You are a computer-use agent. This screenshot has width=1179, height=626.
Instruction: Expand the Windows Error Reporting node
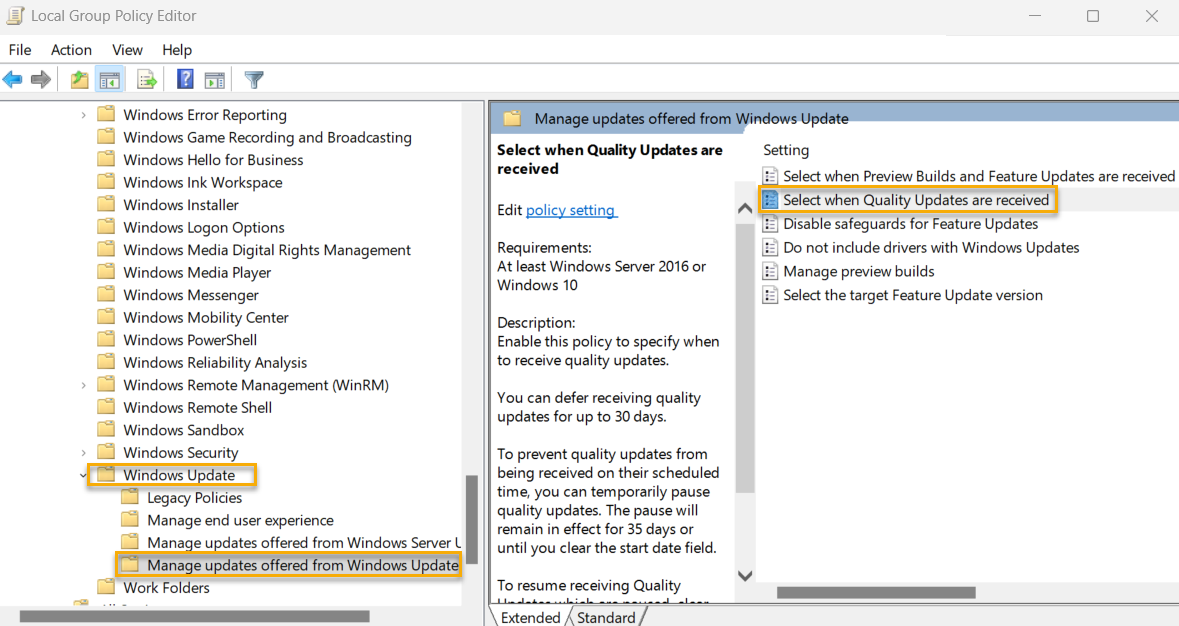(83, 114)
